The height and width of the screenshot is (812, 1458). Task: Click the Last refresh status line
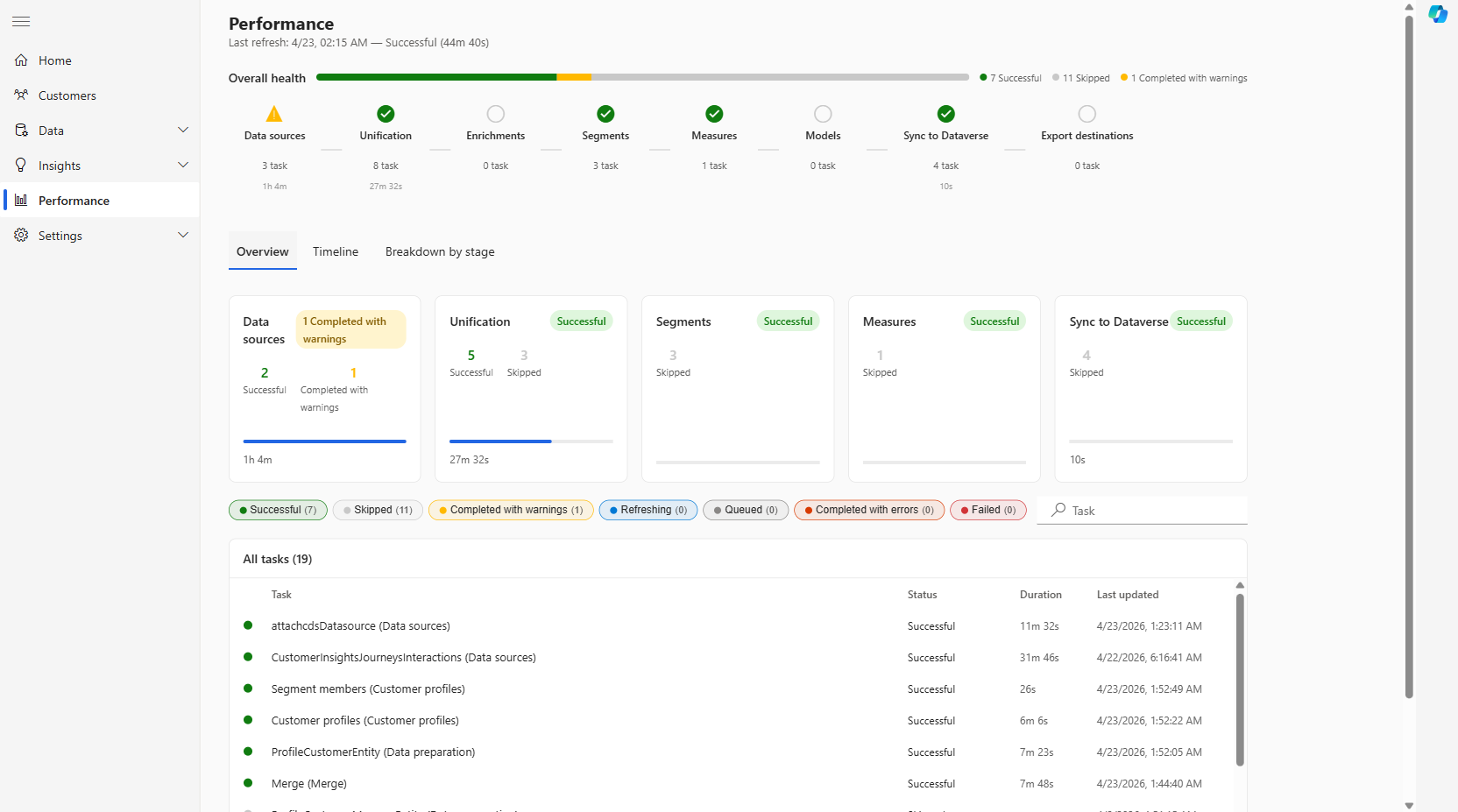point(359,42)
